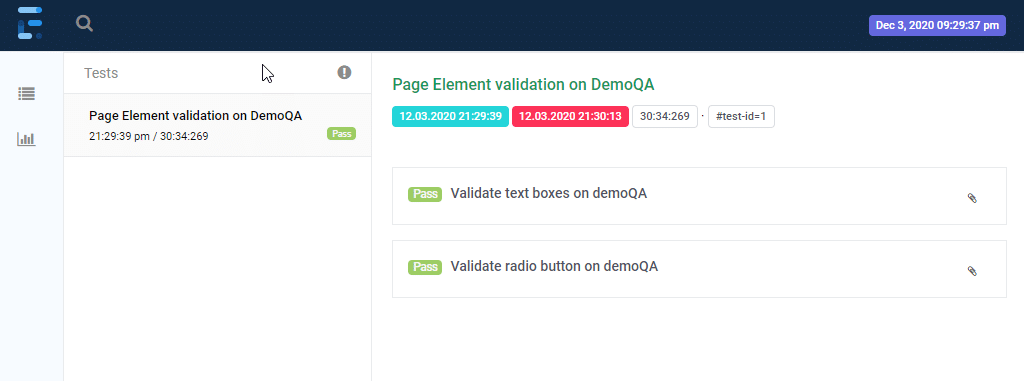This screenshot has height=381, width=1024.
Task: Open the search magnifier icon
Action: (x=84, y=24)
